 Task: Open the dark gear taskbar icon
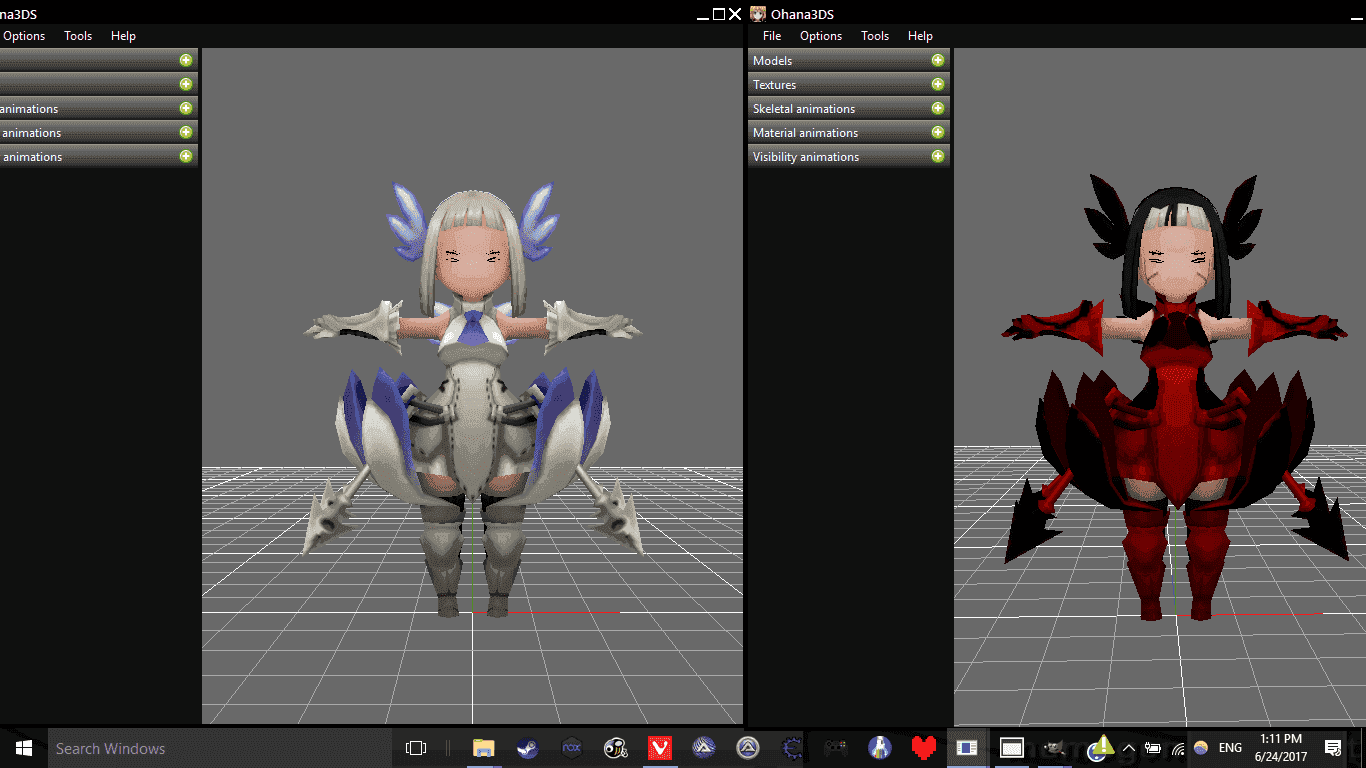(792, 748)
